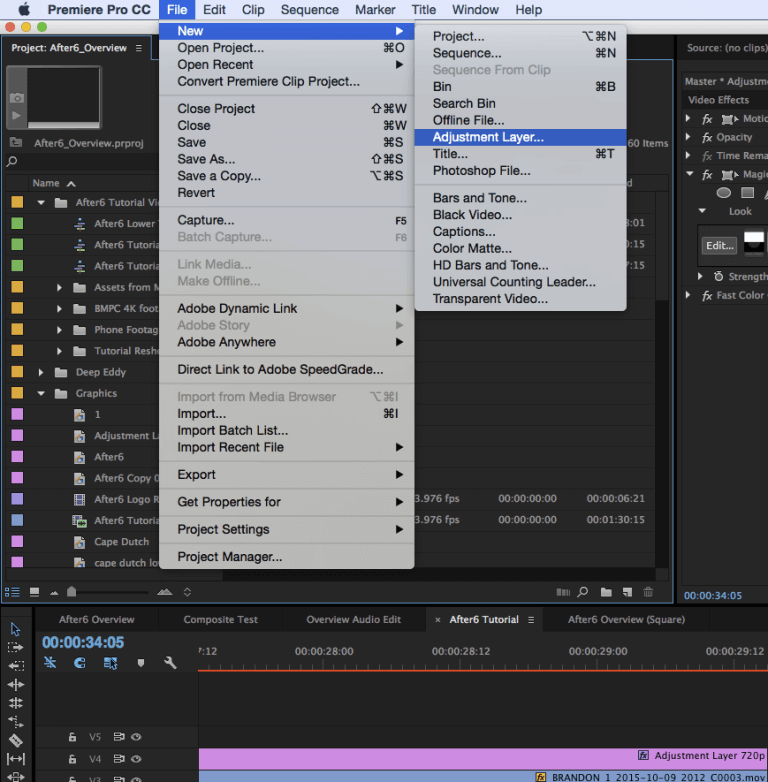768x782 pixels.
Task: Open the Sort Icons control in project panel
Action: pos(187,592)
